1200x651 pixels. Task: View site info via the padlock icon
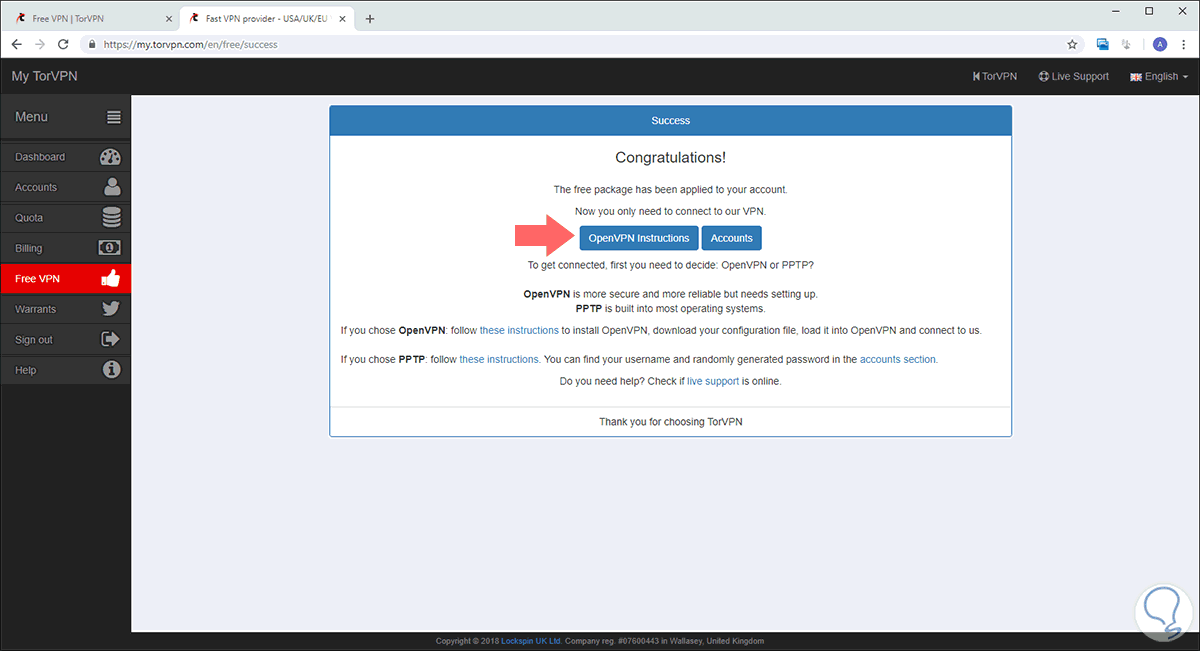click(91, 44)
